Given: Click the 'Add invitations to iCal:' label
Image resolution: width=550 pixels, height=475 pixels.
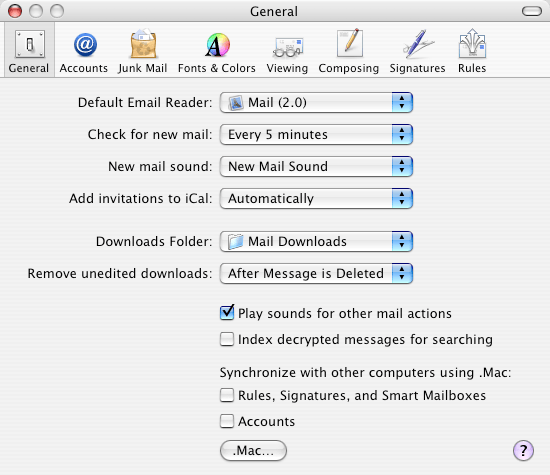Looking at the screenshot, I should click(140, 199).
